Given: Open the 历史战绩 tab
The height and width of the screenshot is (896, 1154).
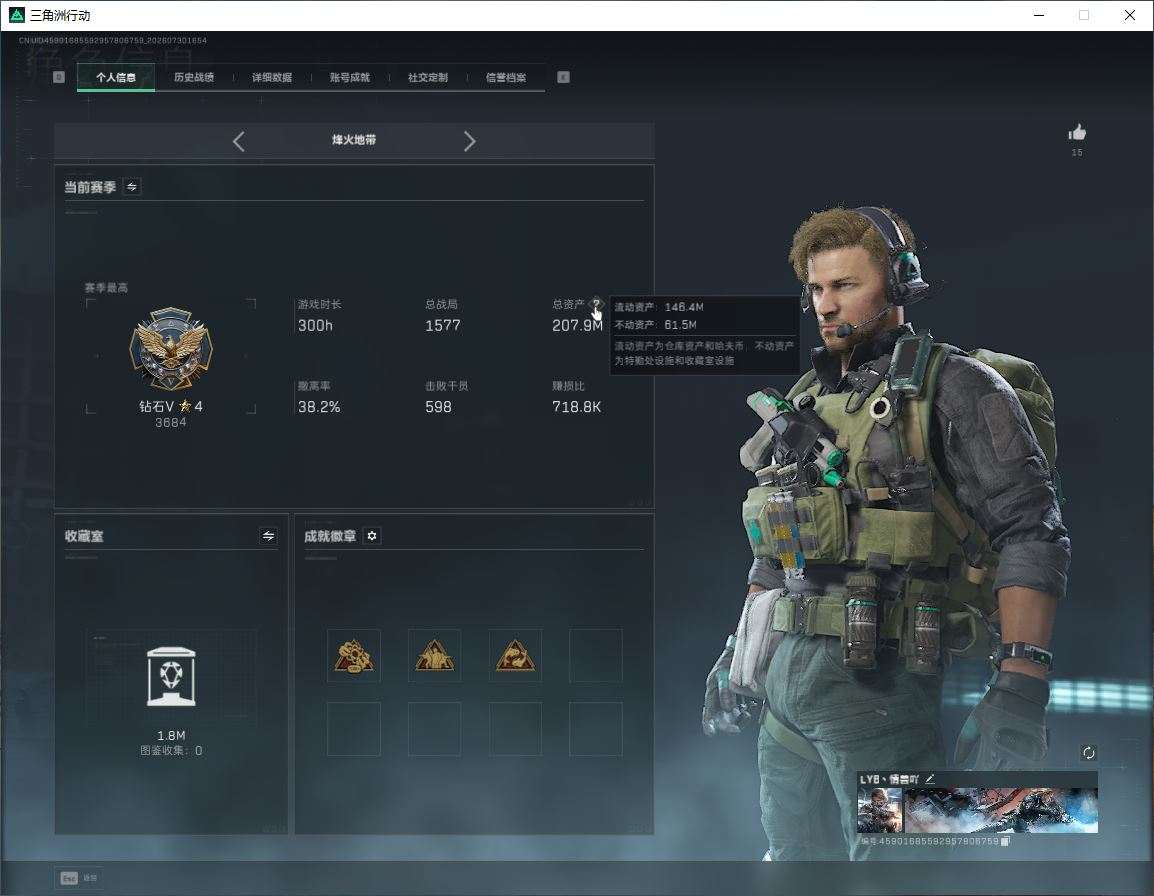Looking at the screenshot, I should coord(194,77).
